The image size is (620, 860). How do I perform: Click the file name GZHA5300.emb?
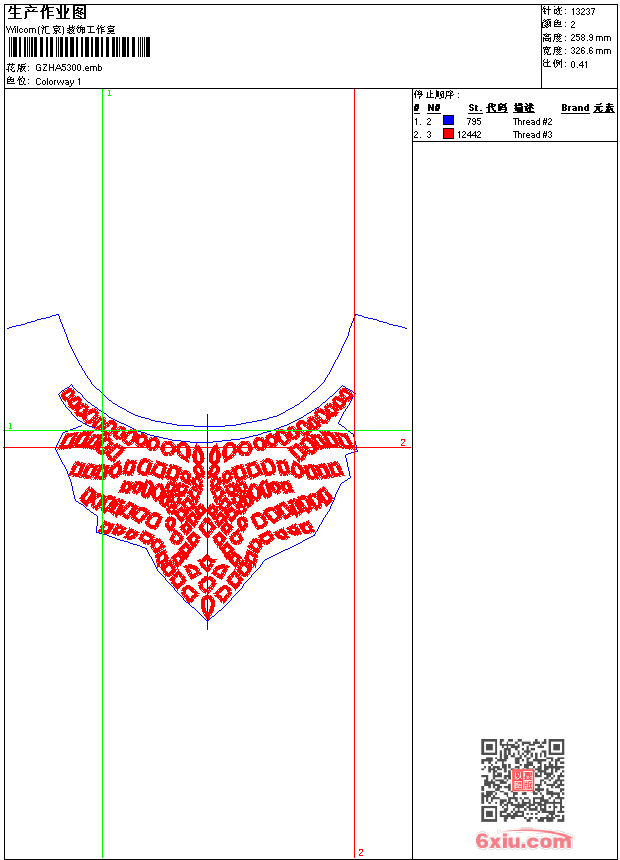[68, 67]
